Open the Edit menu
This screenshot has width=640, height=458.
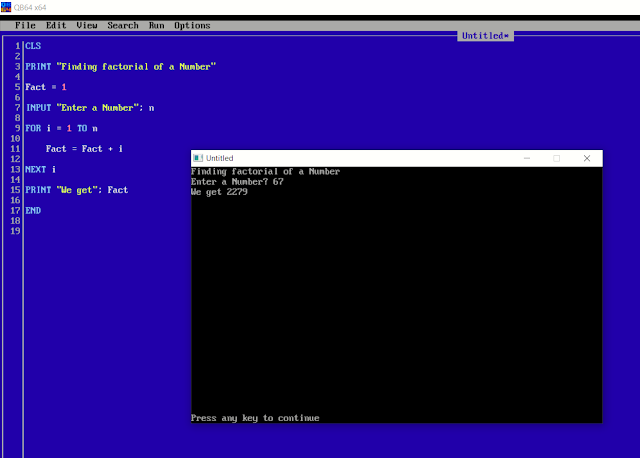[x=56, y=25]
